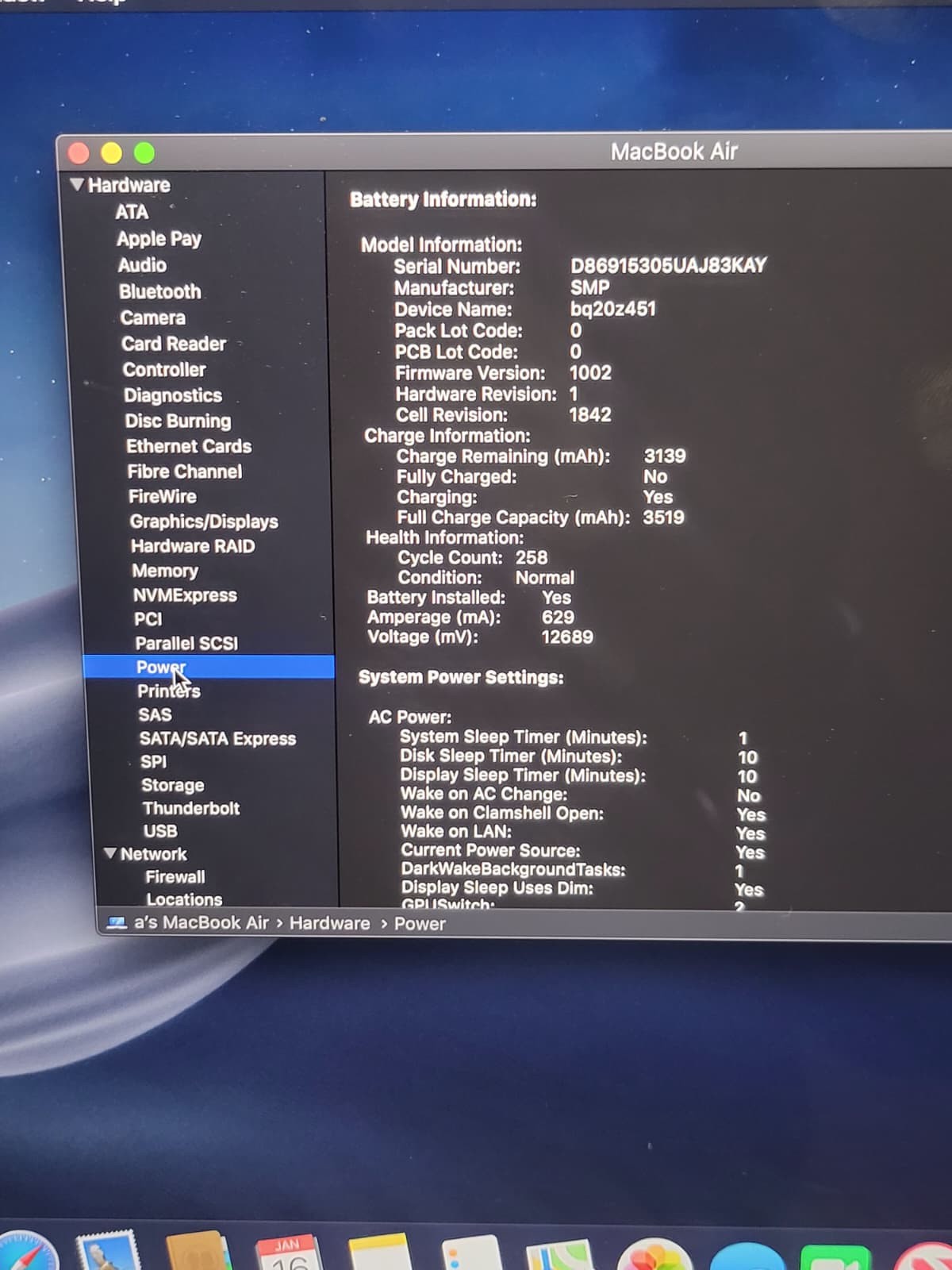This screenshot has height=1270, width=952.
Task: Select NVMExpress in the sidebar
Action: click(185, 595)
